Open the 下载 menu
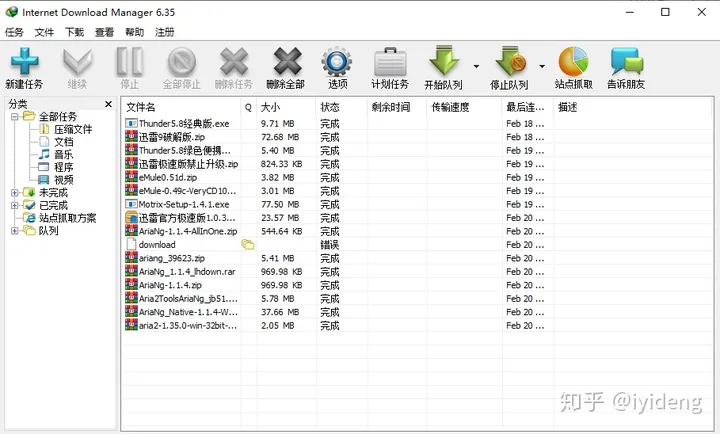The height and width of the screenshot is (434, 720). click(74, 32)
